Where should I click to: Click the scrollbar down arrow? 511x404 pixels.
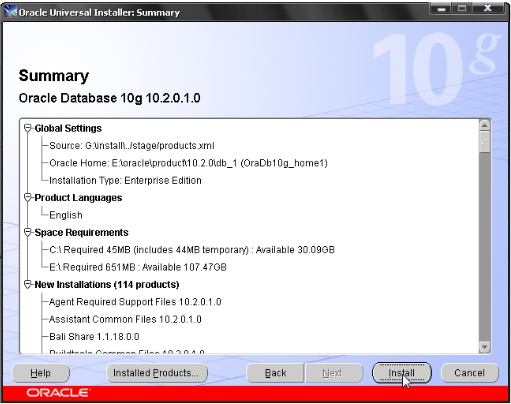tap(484, 347)
